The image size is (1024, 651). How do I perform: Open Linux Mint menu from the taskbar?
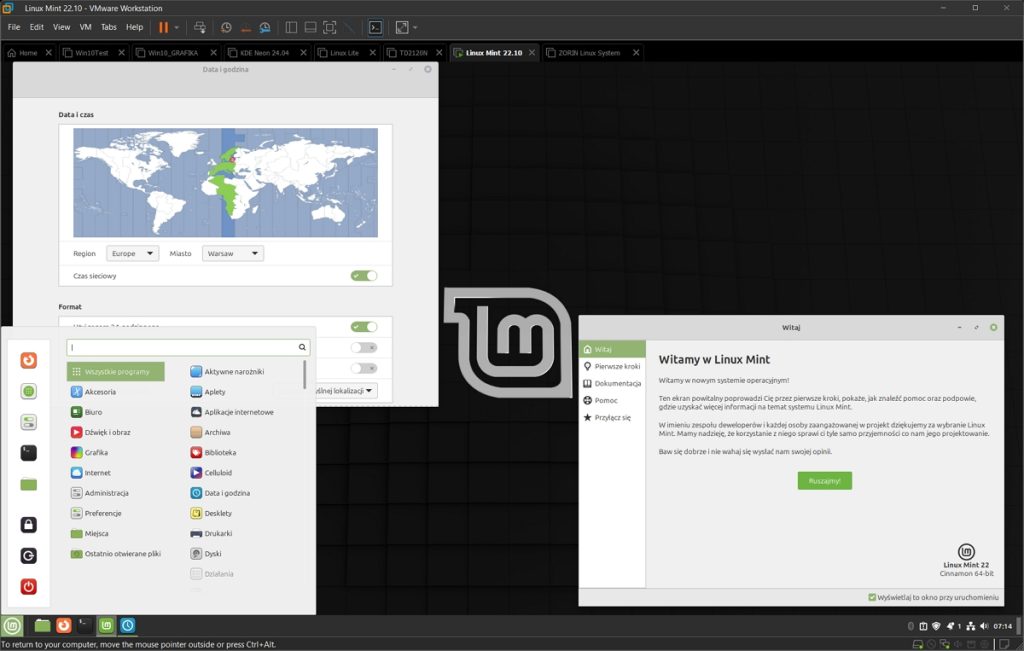tap(10, 625)
